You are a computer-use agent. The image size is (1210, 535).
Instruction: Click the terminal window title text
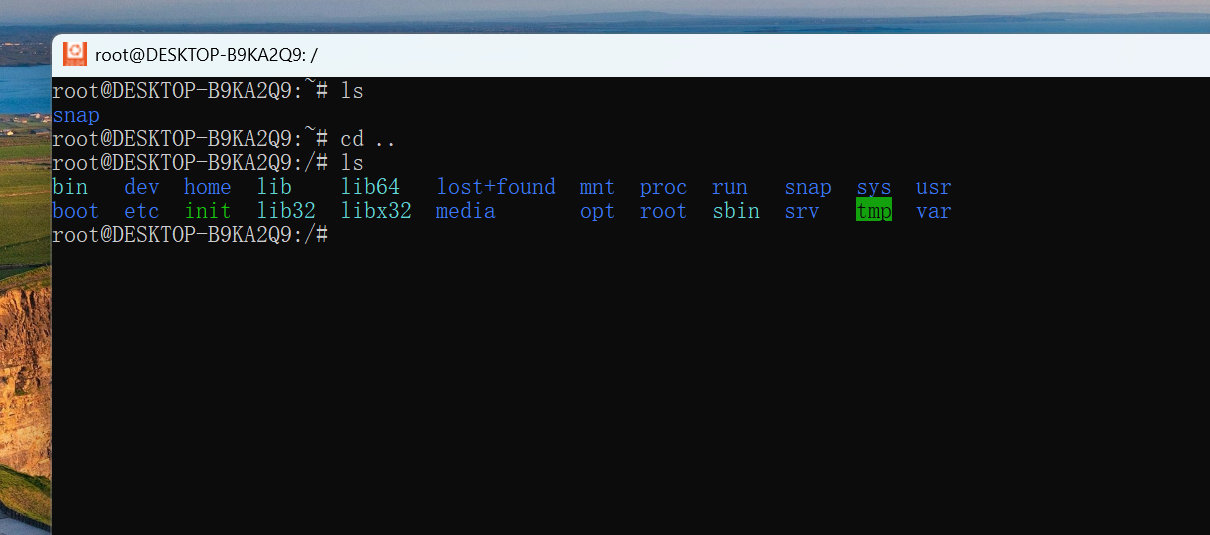tap(206, 55)
